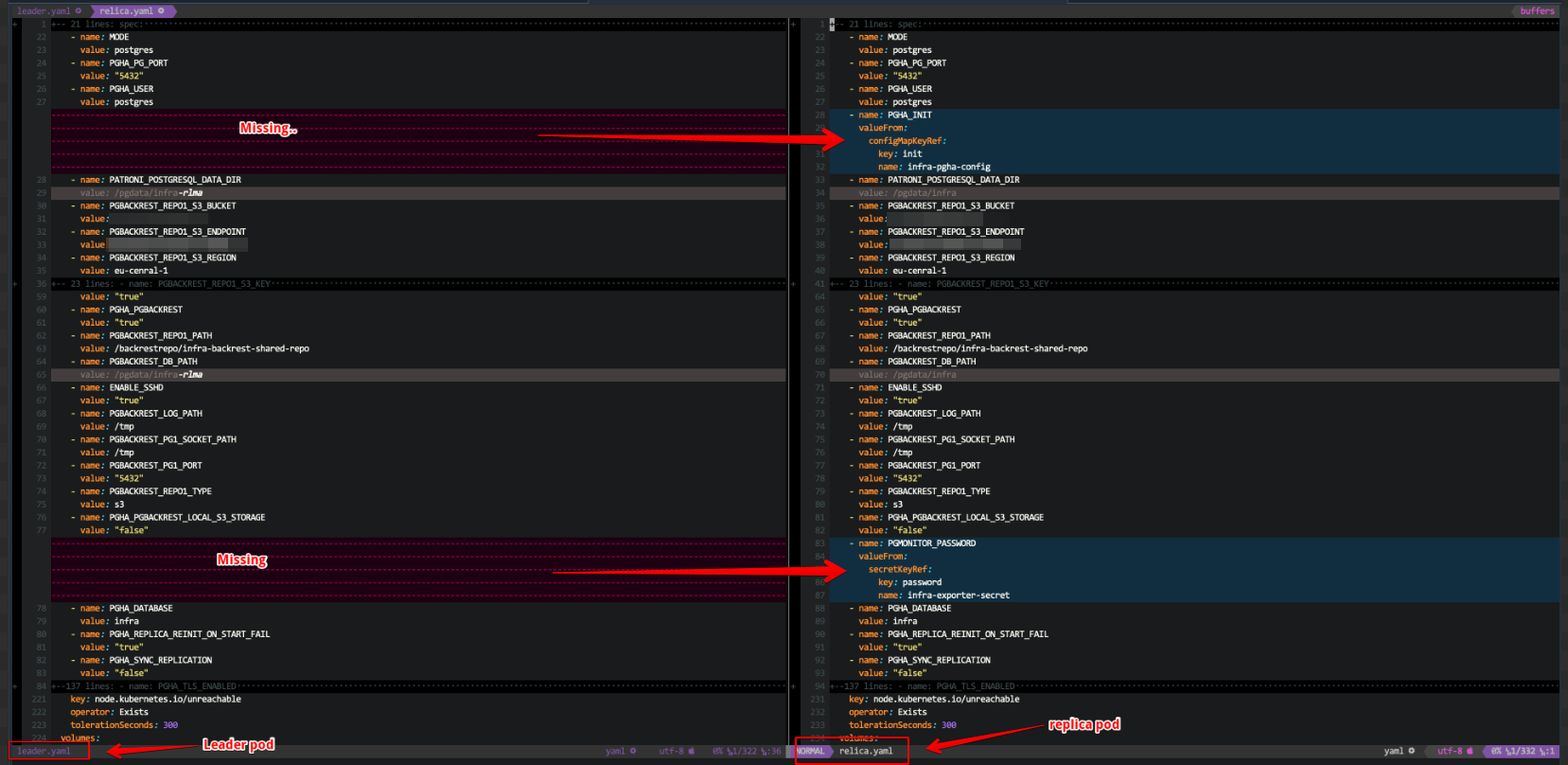Click the modified marker icon on relica.yaml tab
1568x765 pixels.
pos(161,11)
